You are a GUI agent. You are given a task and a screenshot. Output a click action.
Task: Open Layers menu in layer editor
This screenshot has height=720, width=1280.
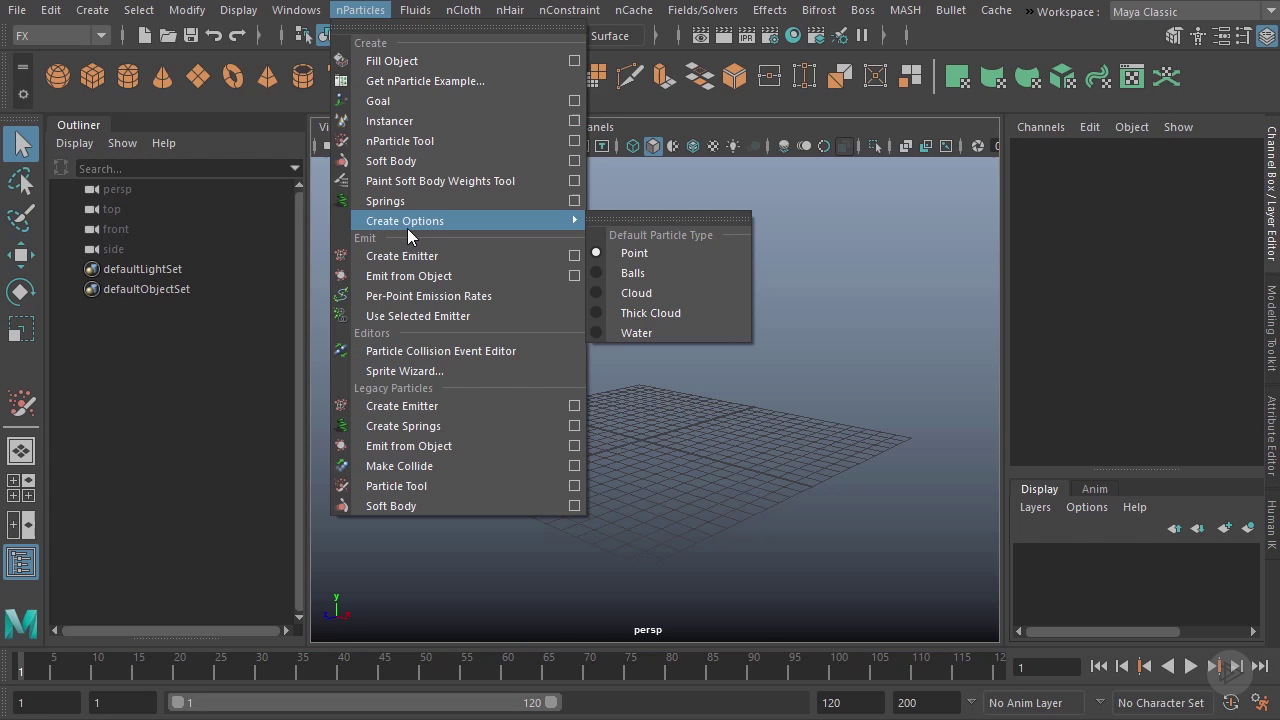coord(1034,507)
